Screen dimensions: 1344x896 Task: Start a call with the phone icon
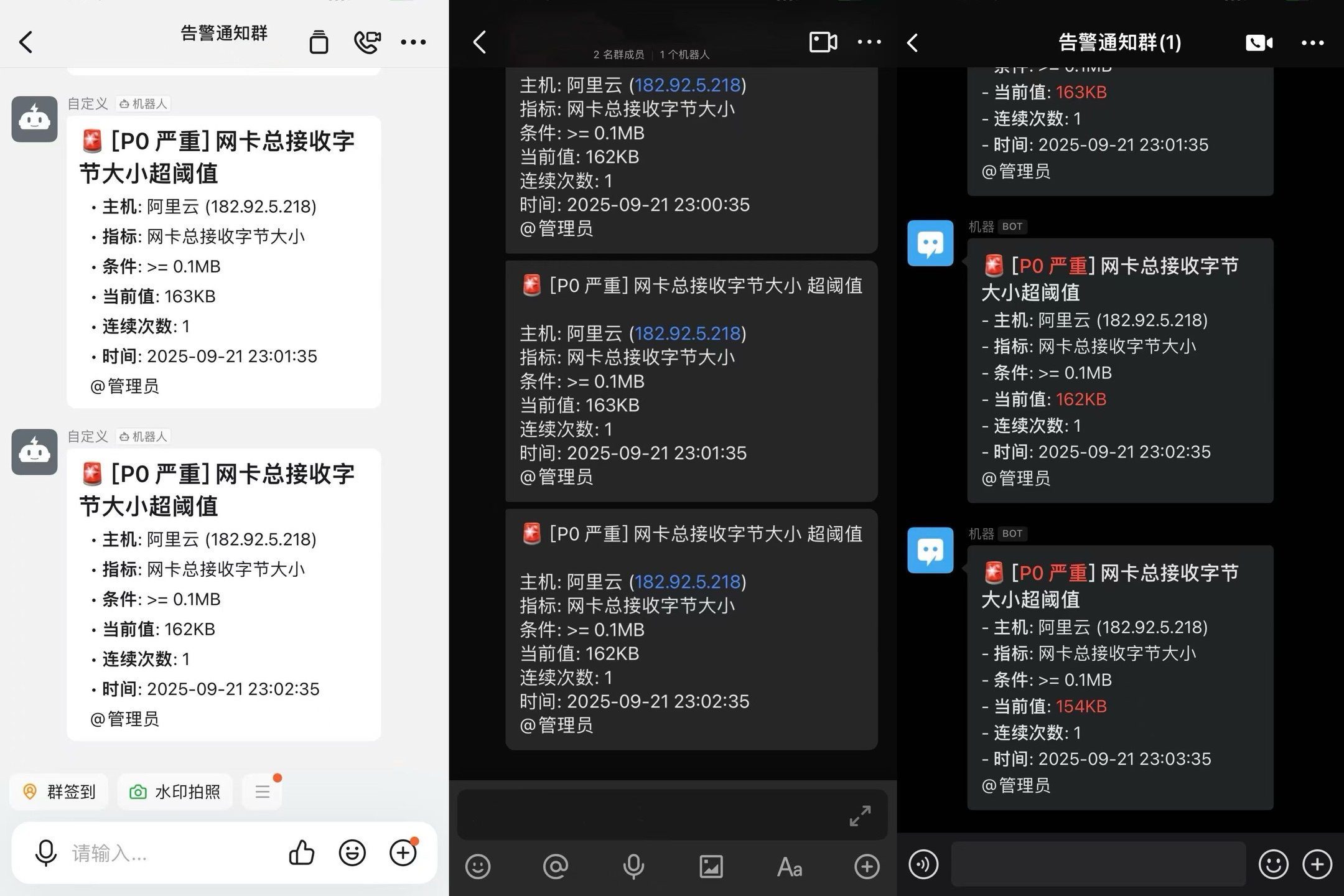coord(367,42)
